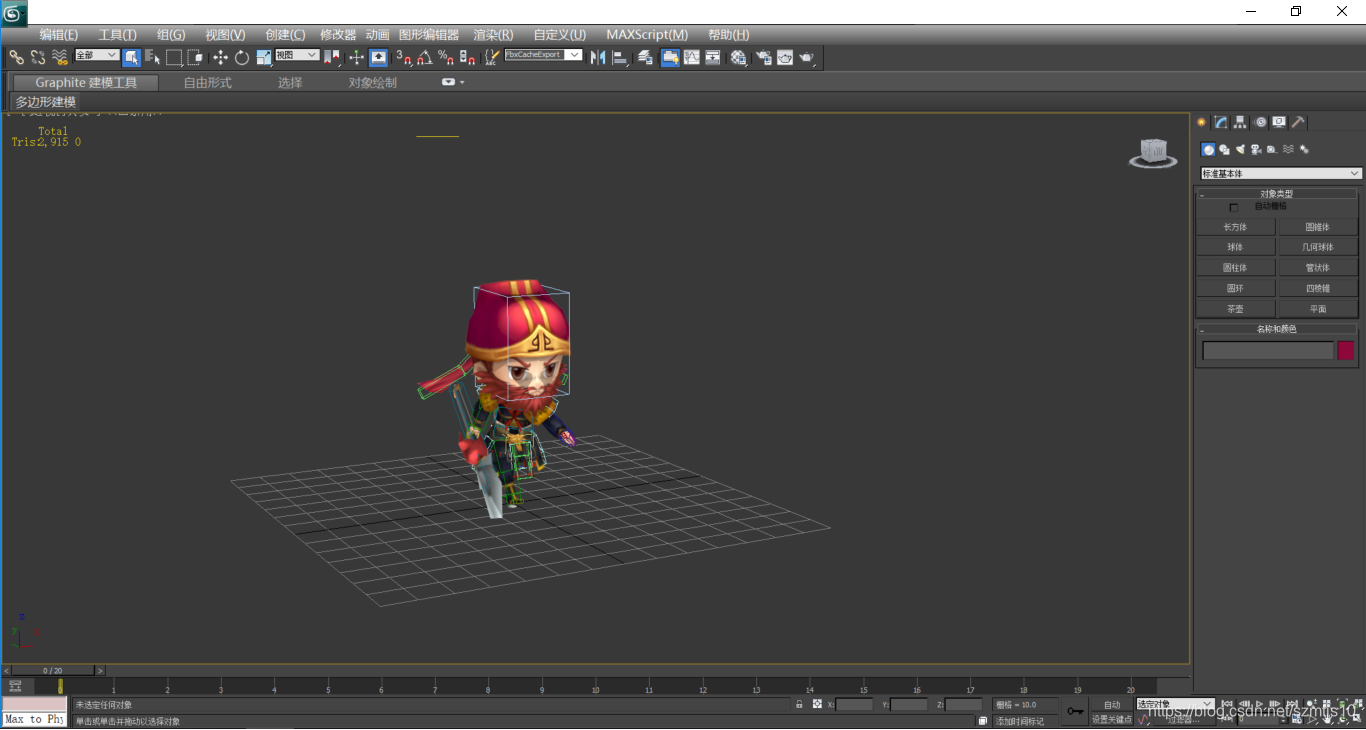Activate the Select and Move tool

[x=220, y=58]
